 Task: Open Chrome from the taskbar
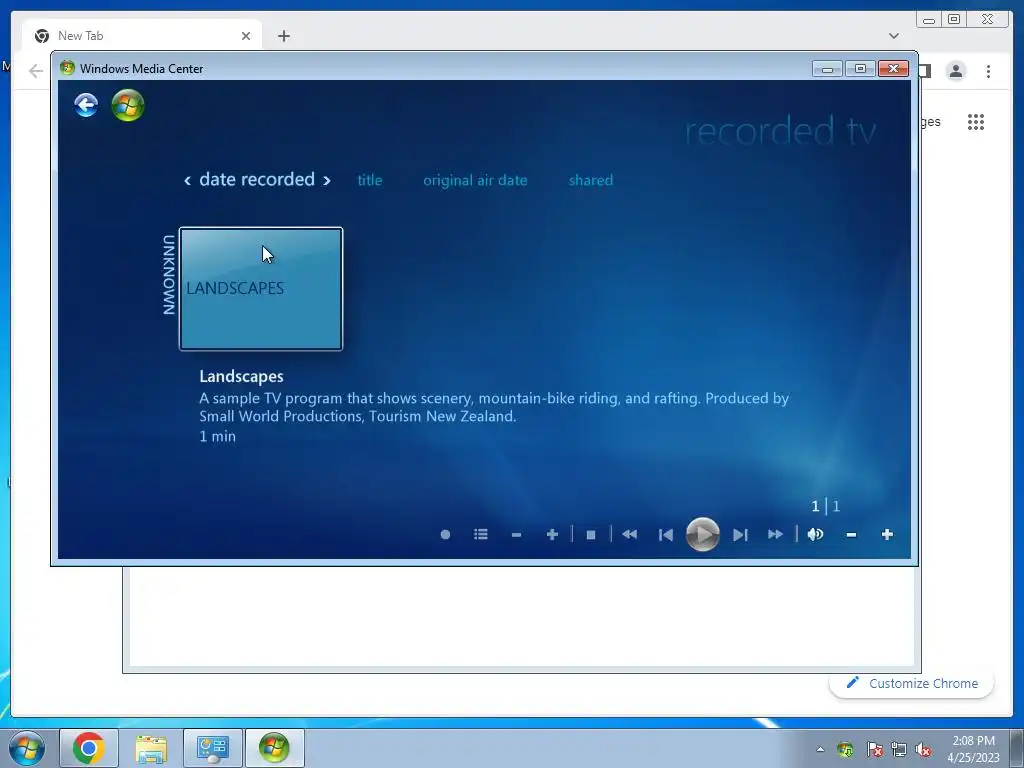89,748
